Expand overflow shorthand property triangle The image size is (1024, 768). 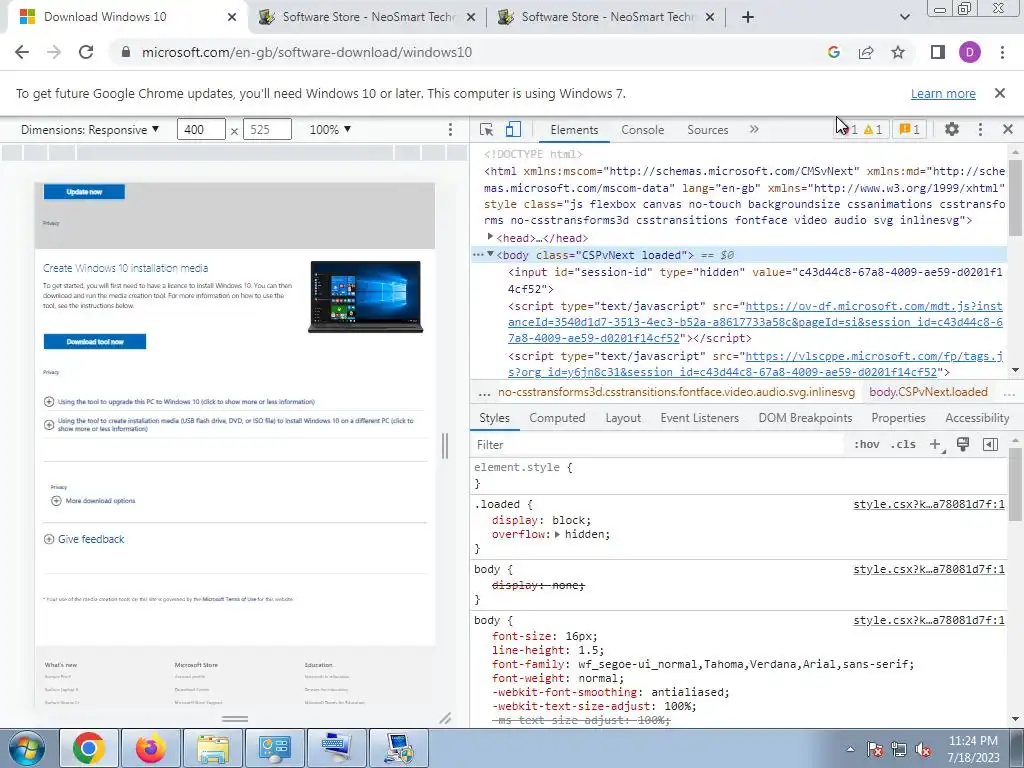(557, 534)
